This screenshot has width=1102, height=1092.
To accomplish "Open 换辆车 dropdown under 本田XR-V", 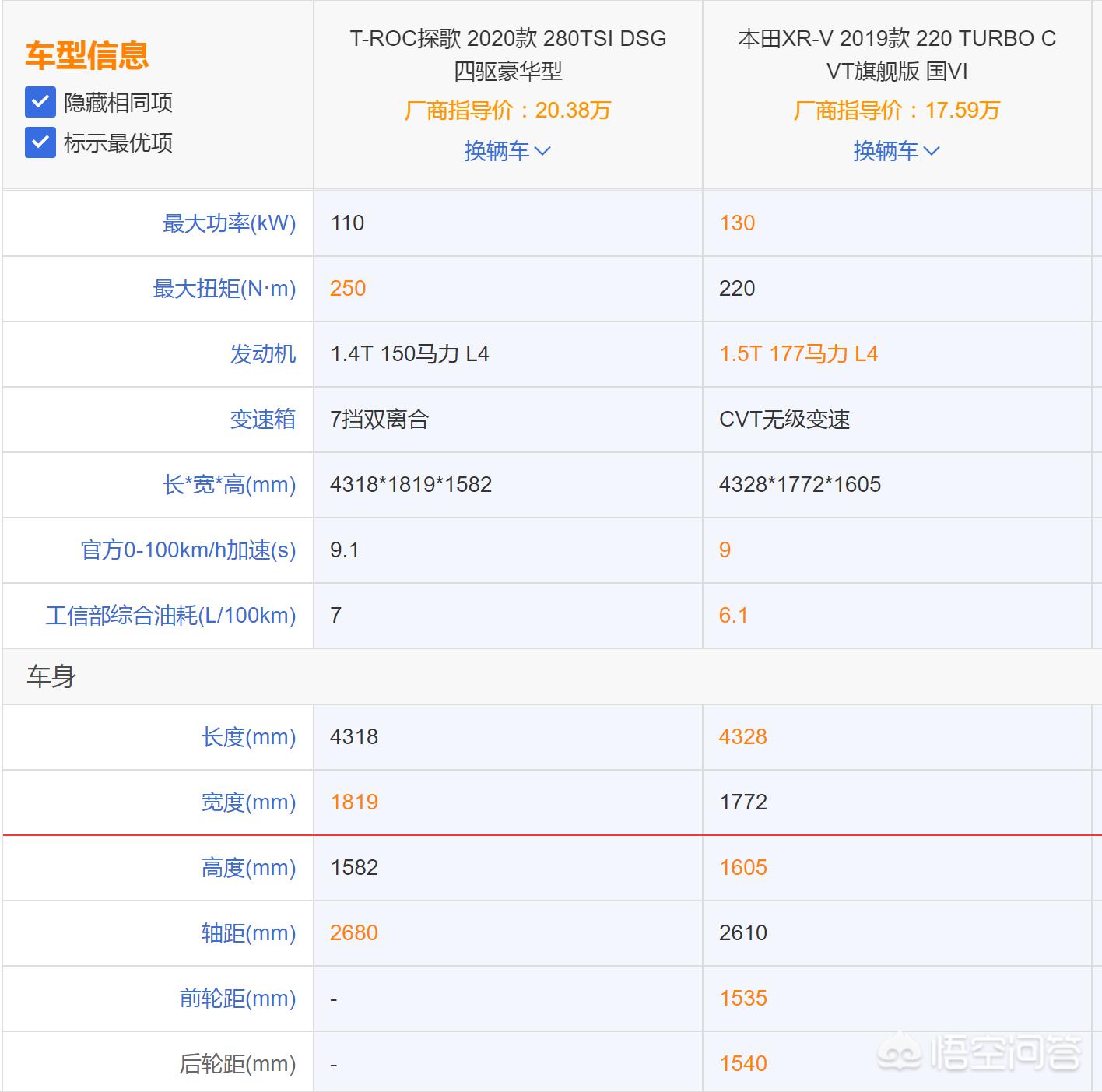I will pyautogui.click(x=897, y=150).
